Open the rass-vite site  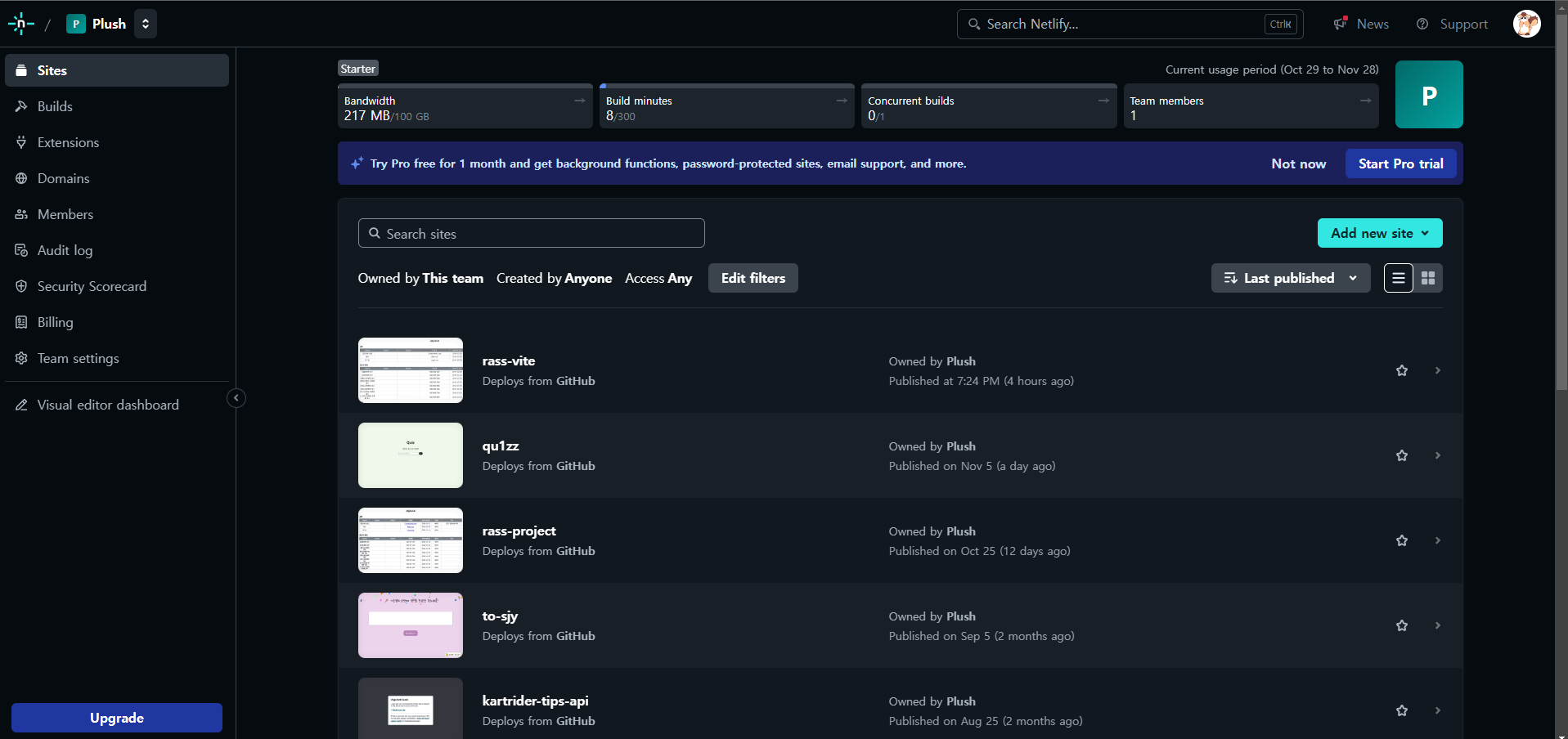click(508, 361)
